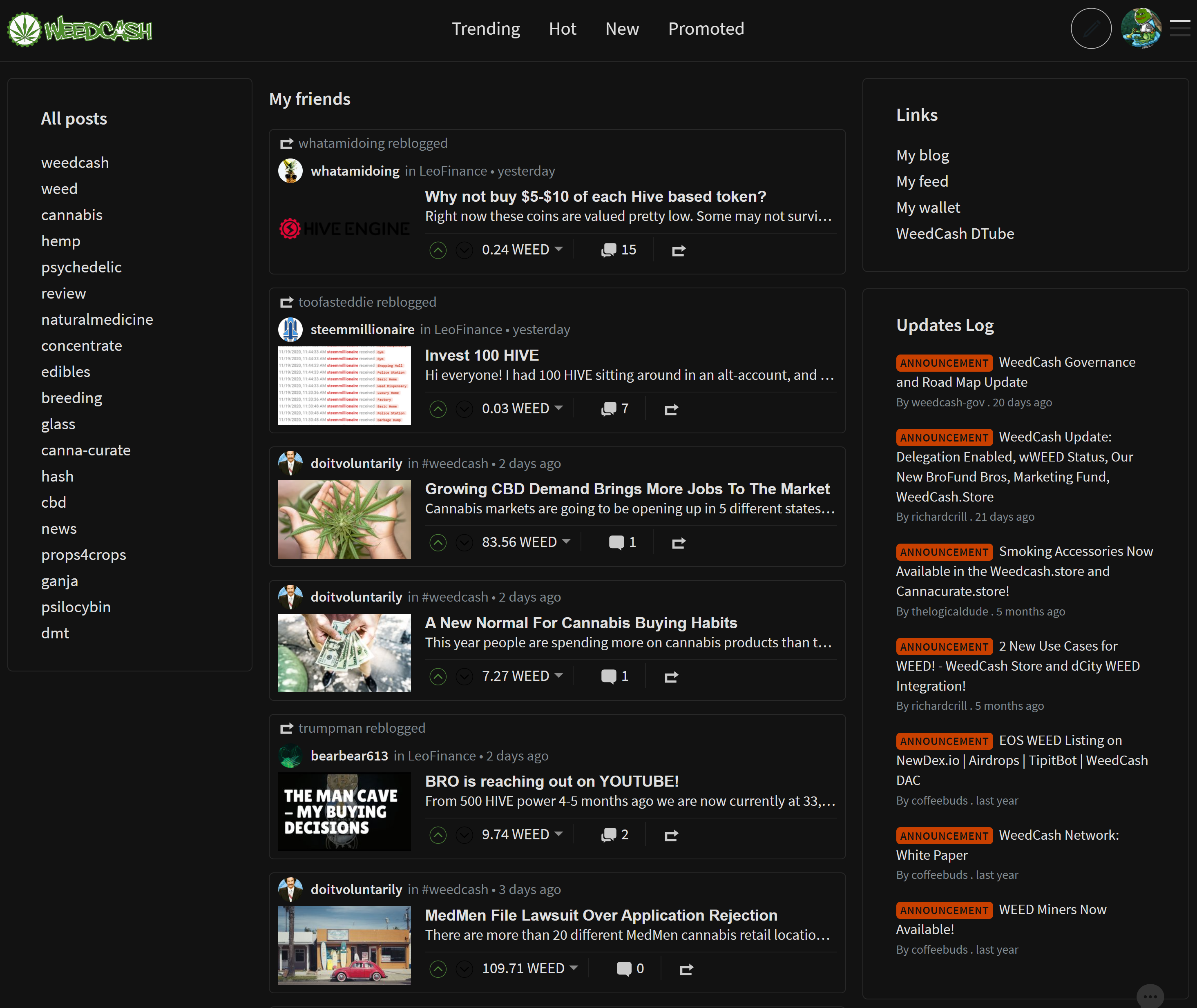This screenshot has height=1008, width=1197.
Task: Switch to the New tab
Action: [622, 29]
